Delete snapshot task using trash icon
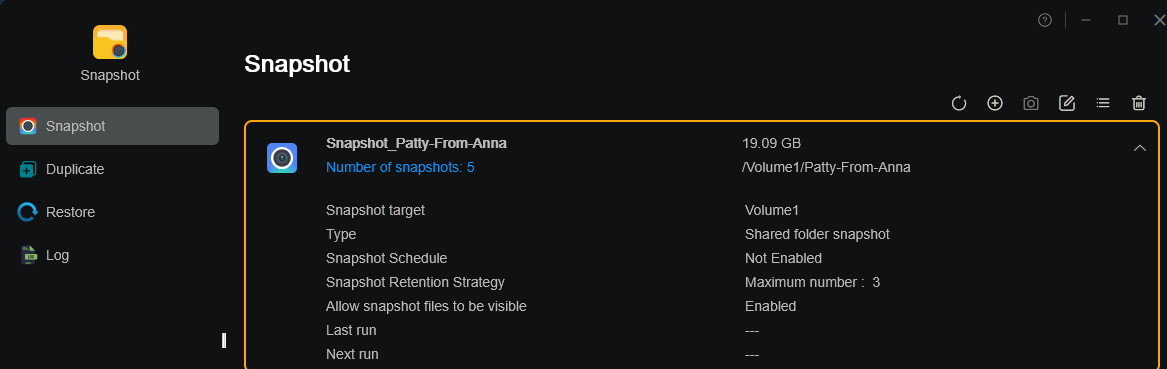This screenshot has height=369, width=1167. point(1139,103)
